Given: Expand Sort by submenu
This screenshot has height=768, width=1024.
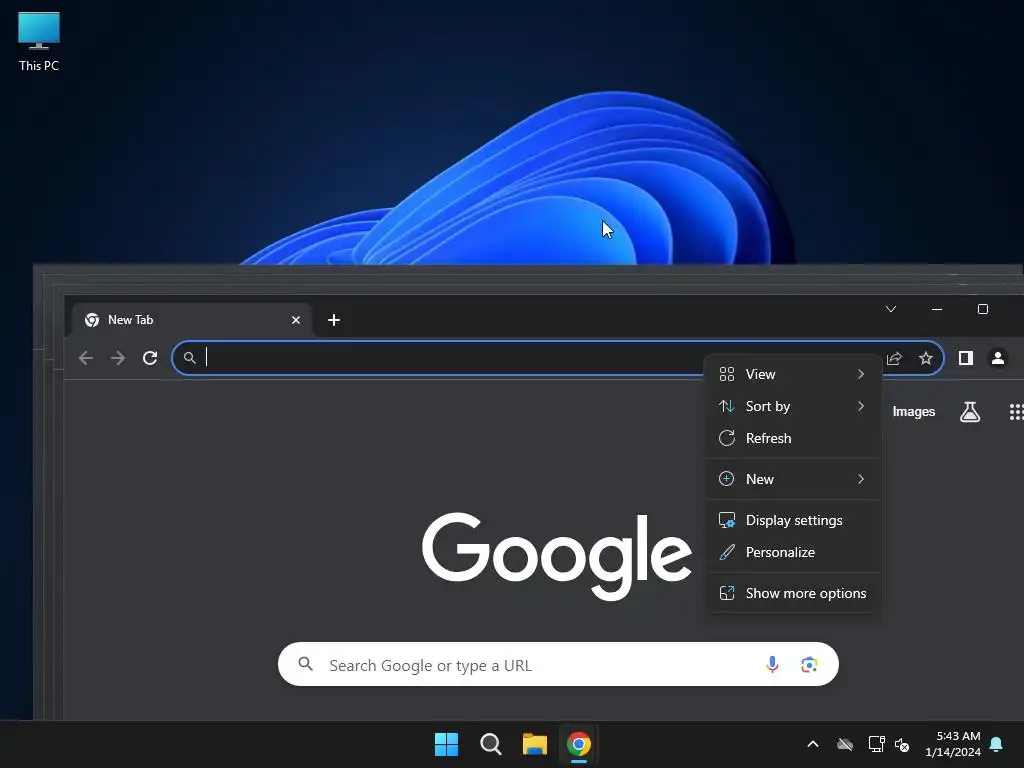Looking at the screenshot, I should (792, 406).
